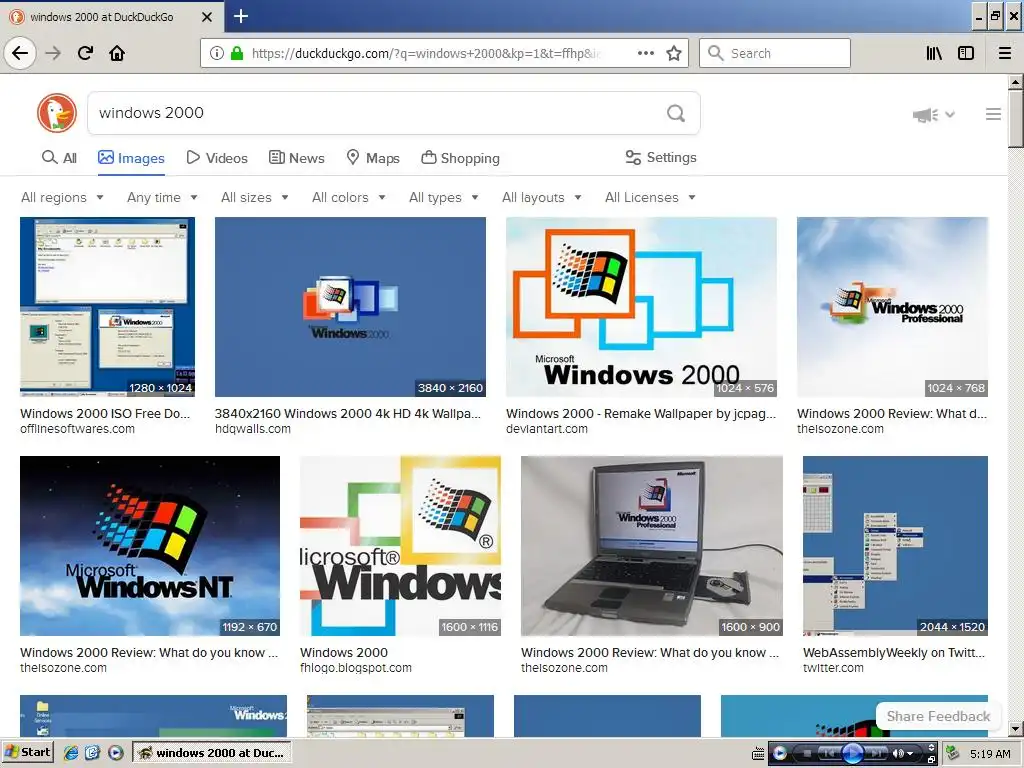Open the Windows 2000 Professional 1024×768 thumbnail
Viewport: 1024px width, 768px height.
coord(892,307)
